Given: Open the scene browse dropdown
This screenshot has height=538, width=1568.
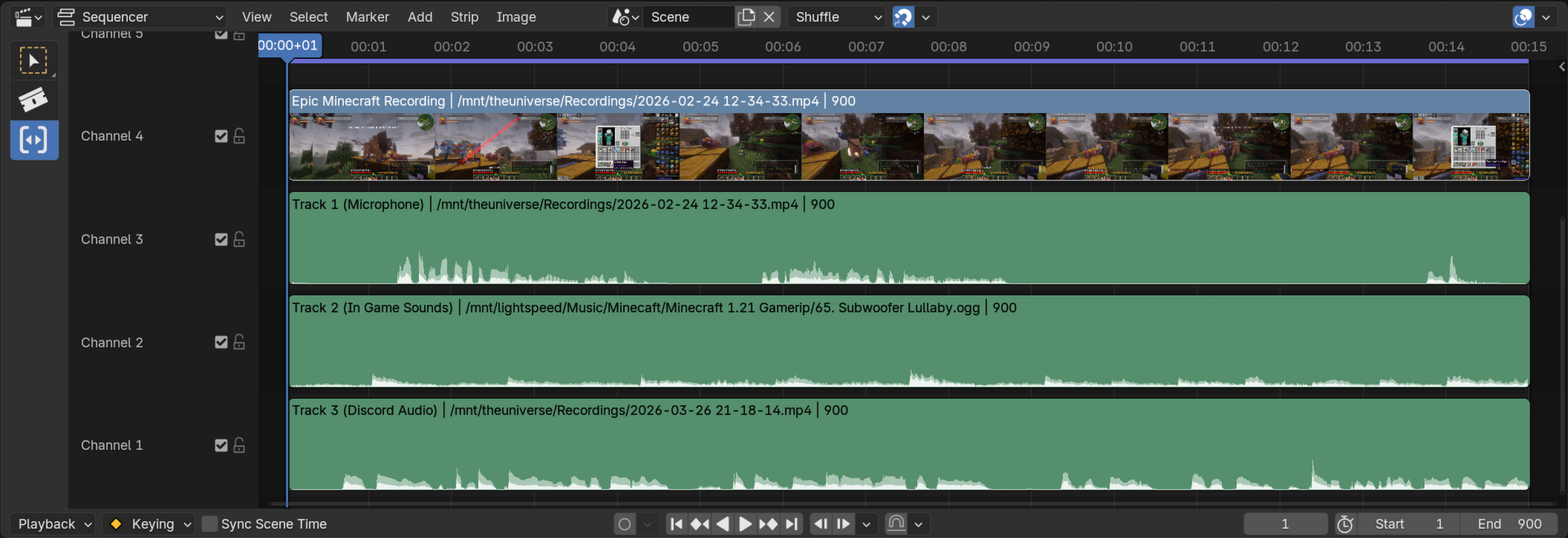Looking at the screenshot, I should [625, 16].
